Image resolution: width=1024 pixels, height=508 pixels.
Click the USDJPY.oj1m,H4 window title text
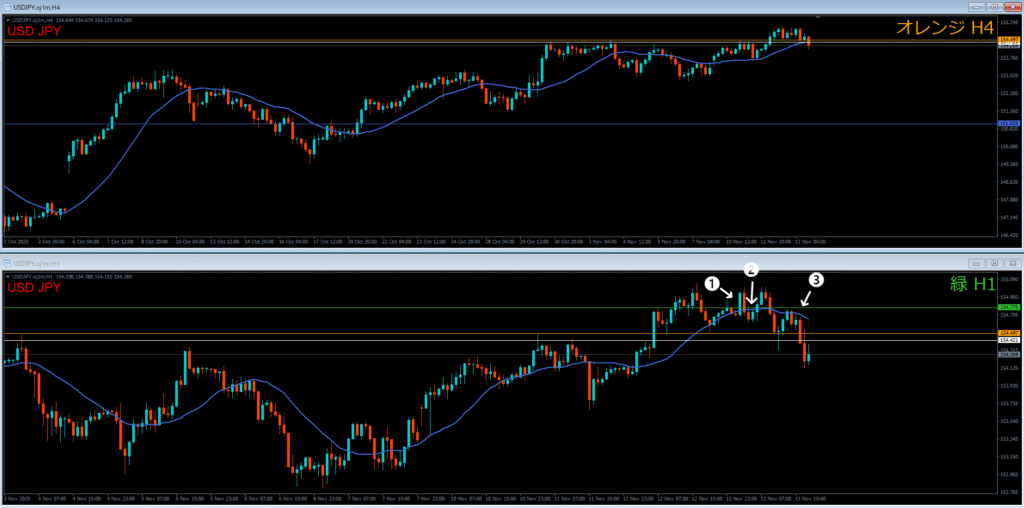[35, 7]
